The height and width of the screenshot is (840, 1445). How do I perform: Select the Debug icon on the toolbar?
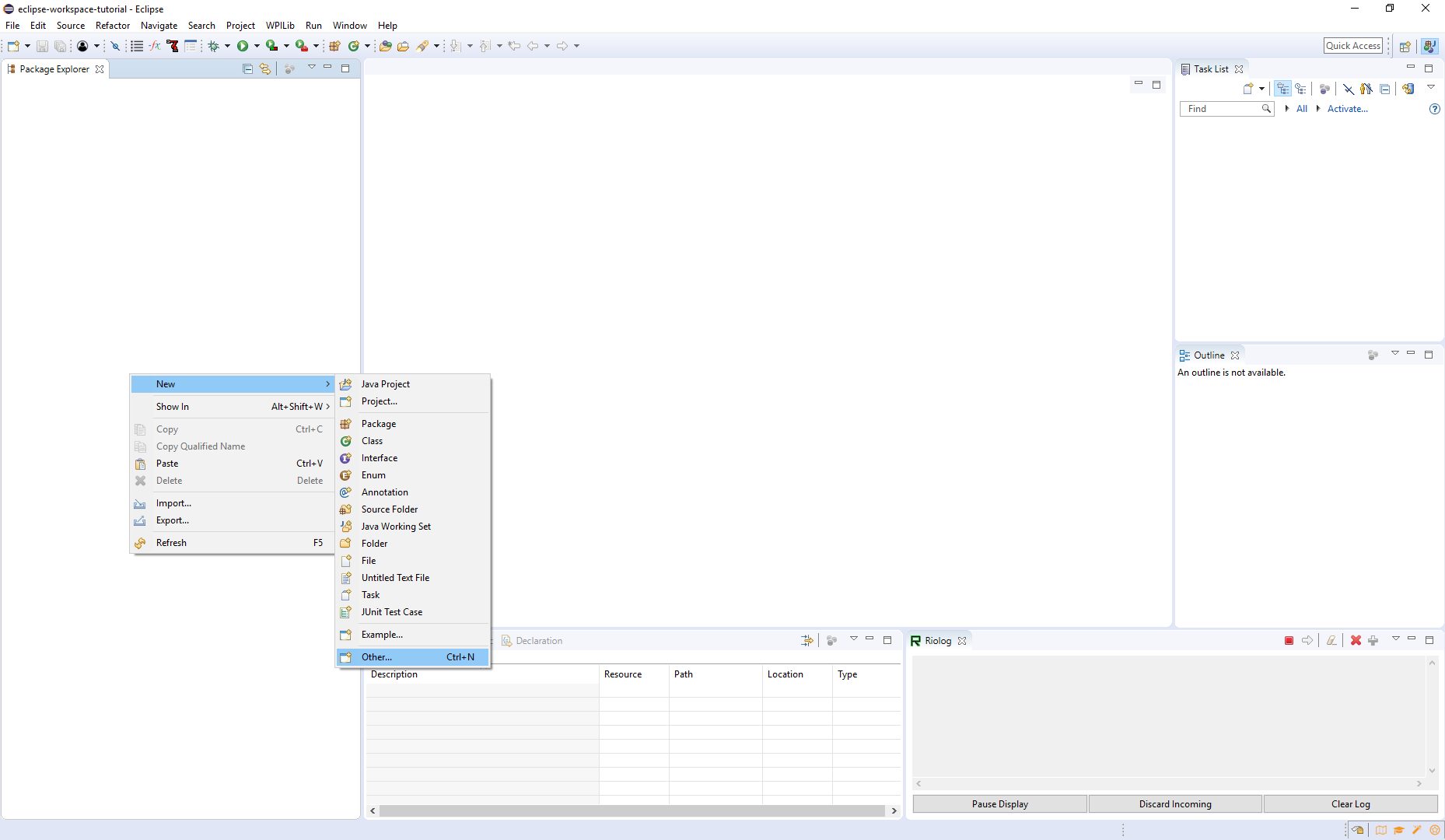[x=214, y=46]
